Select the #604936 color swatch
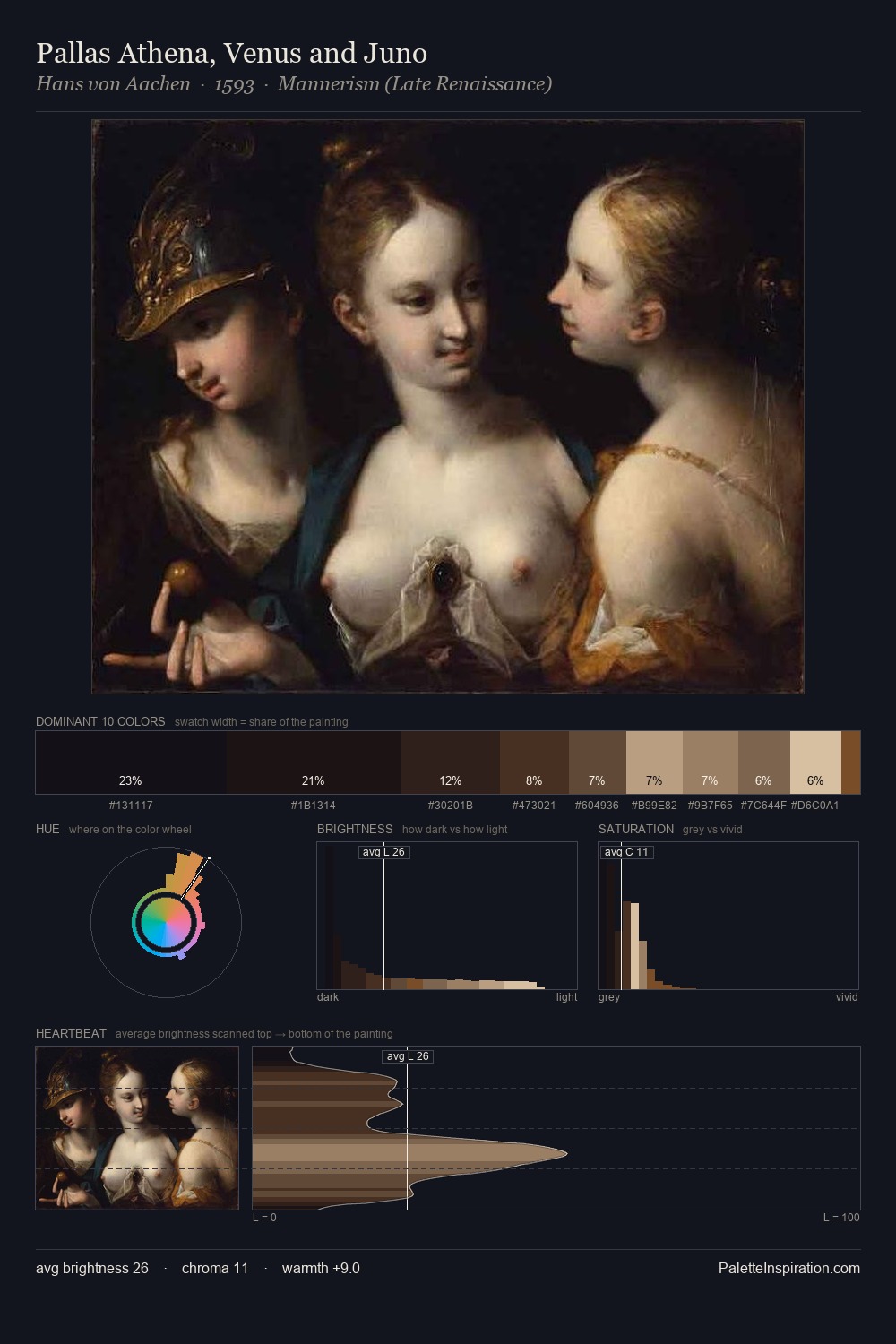 [x=598, y=762]
